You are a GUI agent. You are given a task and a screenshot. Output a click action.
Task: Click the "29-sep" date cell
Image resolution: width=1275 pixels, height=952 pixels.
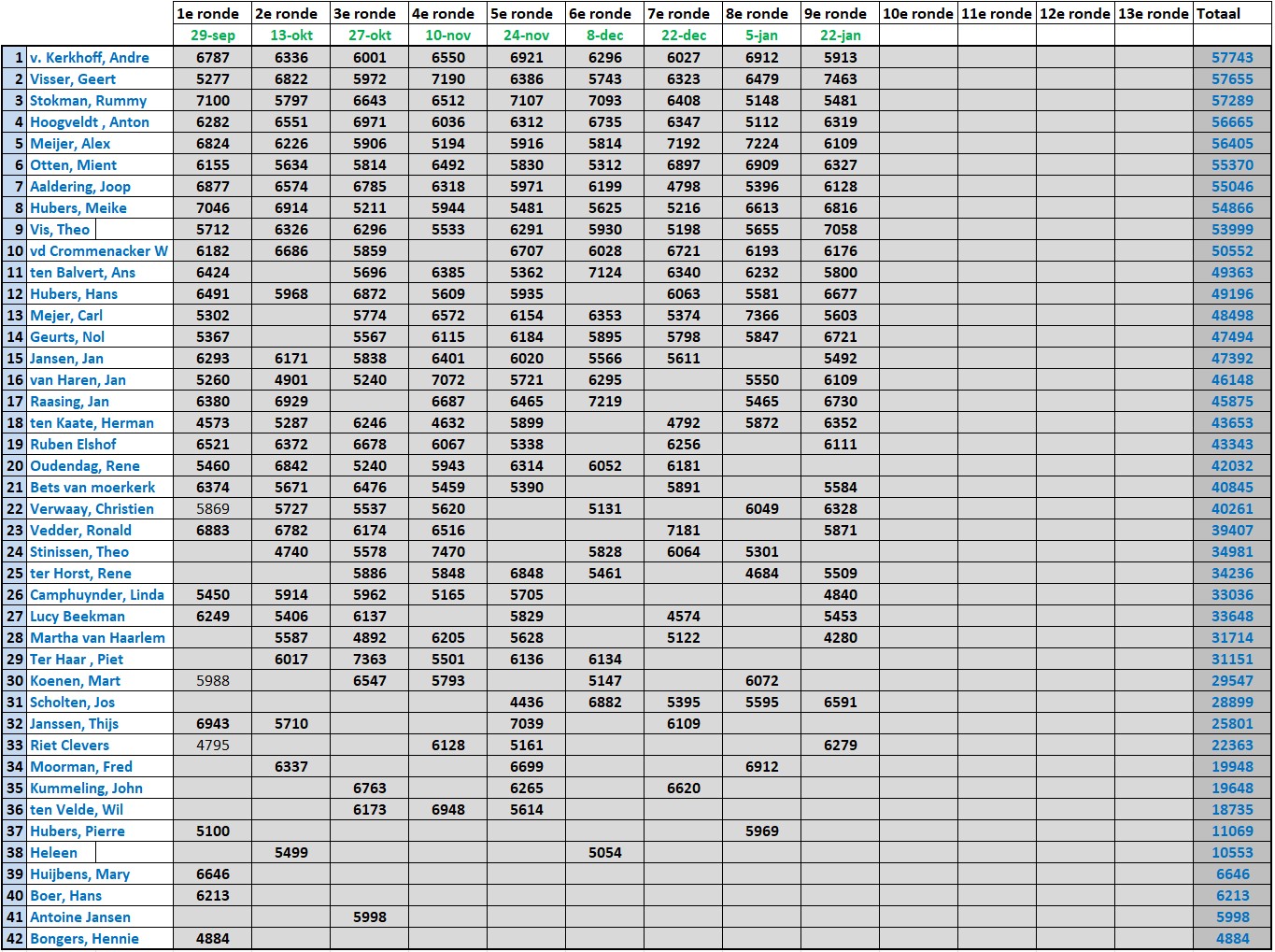(x=212, y=36)
